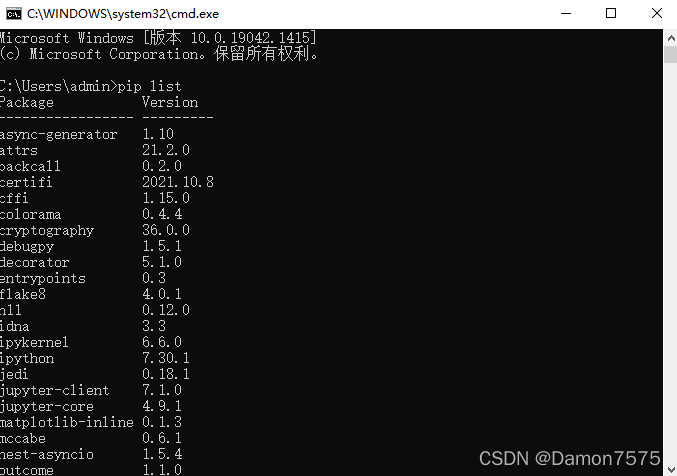This screenshot has height=476, width=677.
Task: Click the 'mccabe' package name
Action: coord(22,438)
